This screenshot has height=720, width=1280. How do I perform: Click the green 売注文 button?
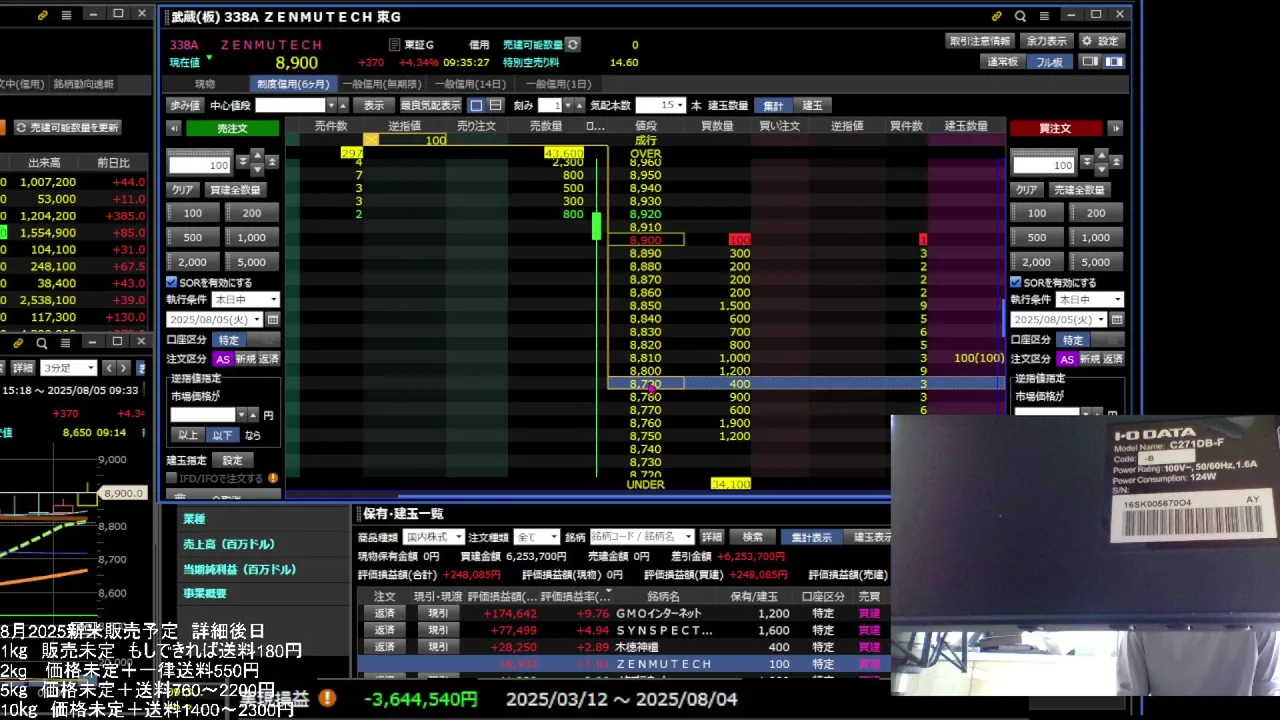point(232,128)
